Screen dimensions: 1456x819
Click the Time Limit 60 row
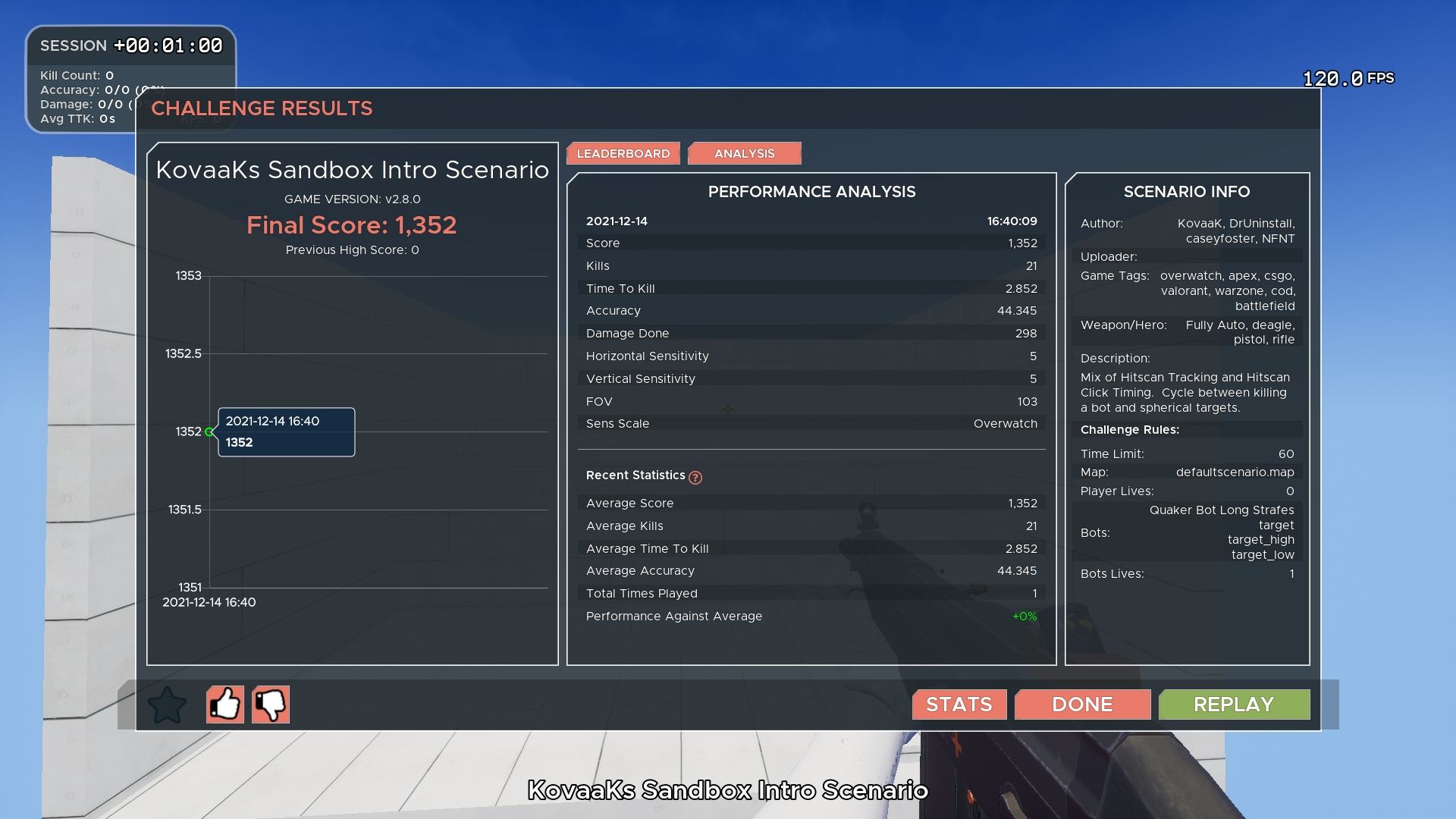pyautogui.click(x=1188, y=454)
